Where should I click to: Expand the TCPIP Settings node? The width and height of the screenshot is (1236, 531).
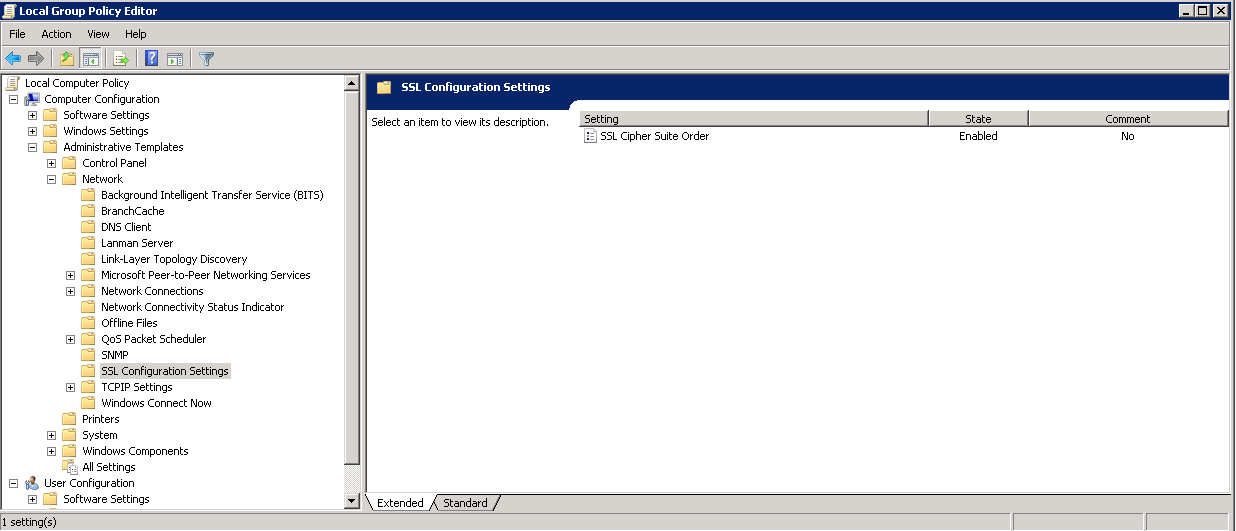point(70,387)
